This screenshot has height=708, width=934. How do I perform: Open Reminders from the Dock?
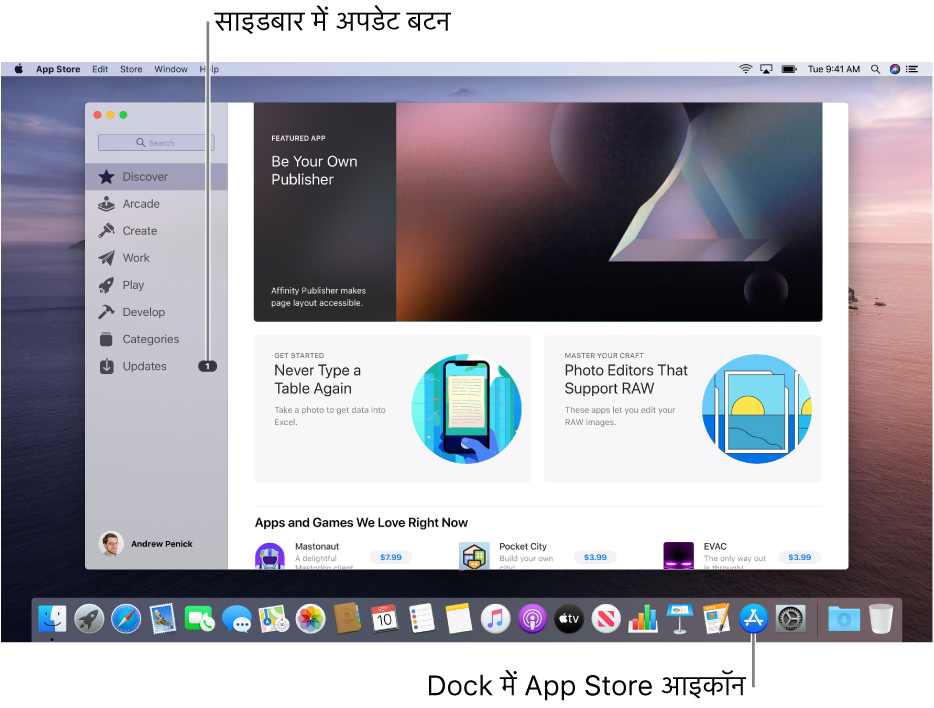pos(422,619)
